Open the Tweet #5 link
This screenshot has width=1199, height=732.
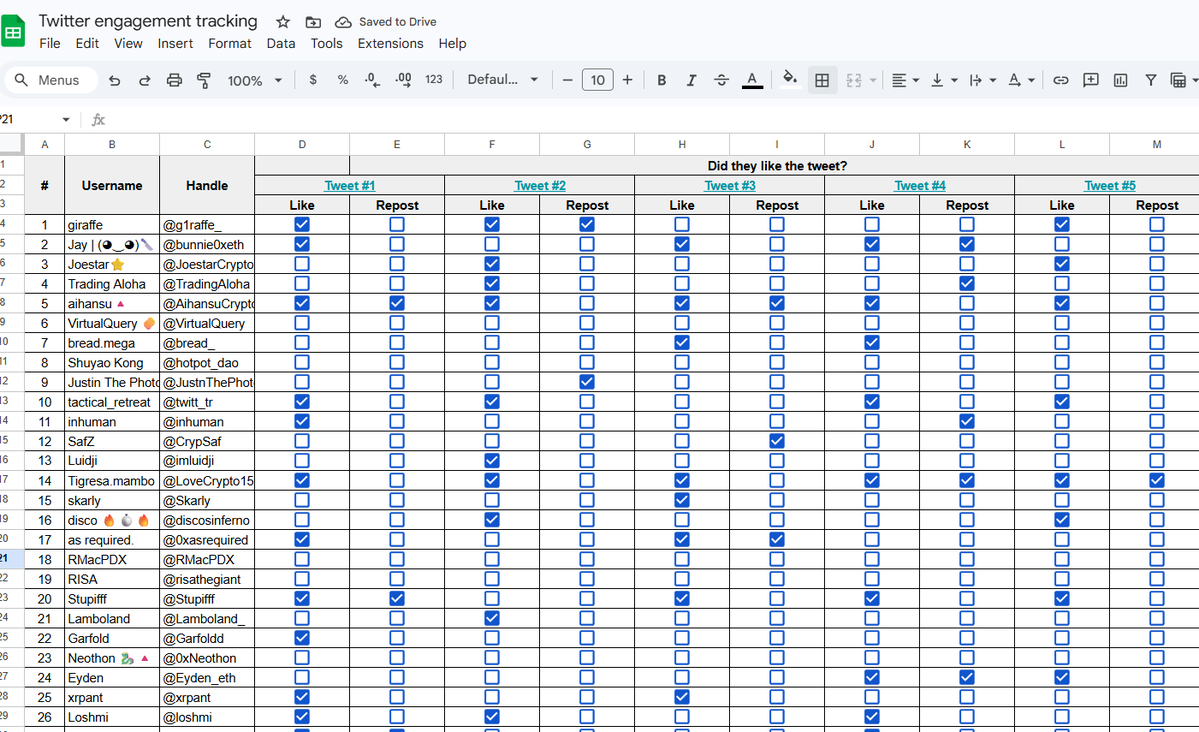tap(1110, 186)
